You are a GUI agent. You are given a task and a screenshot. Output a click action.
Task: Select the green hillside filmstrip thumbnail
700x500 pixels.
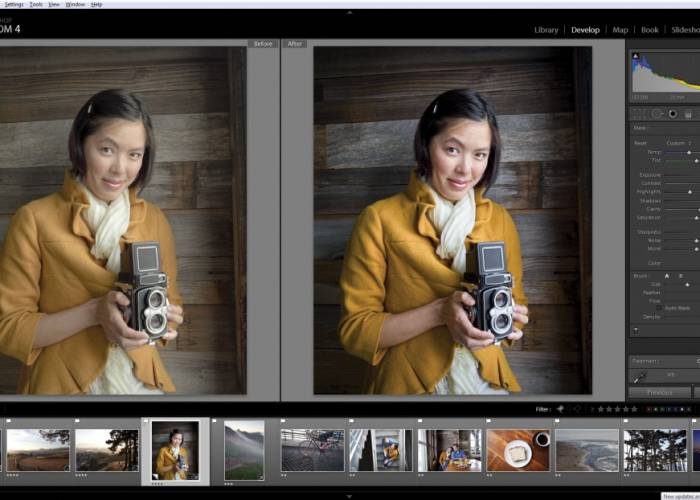tap(244, 450)
